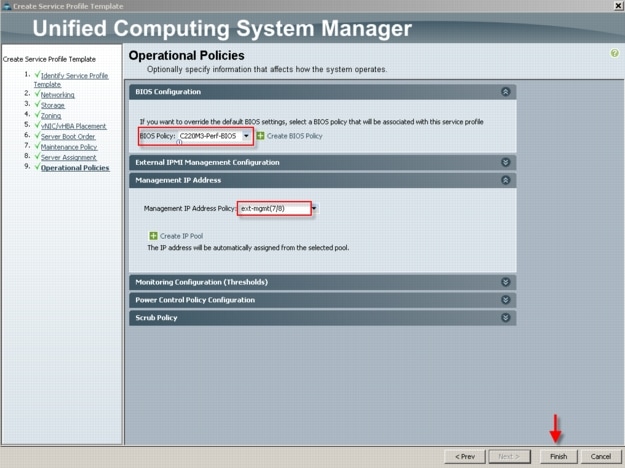The image size is (625, 468).
Task: Expand the Scrub Policy section
Action: [505, 318]
